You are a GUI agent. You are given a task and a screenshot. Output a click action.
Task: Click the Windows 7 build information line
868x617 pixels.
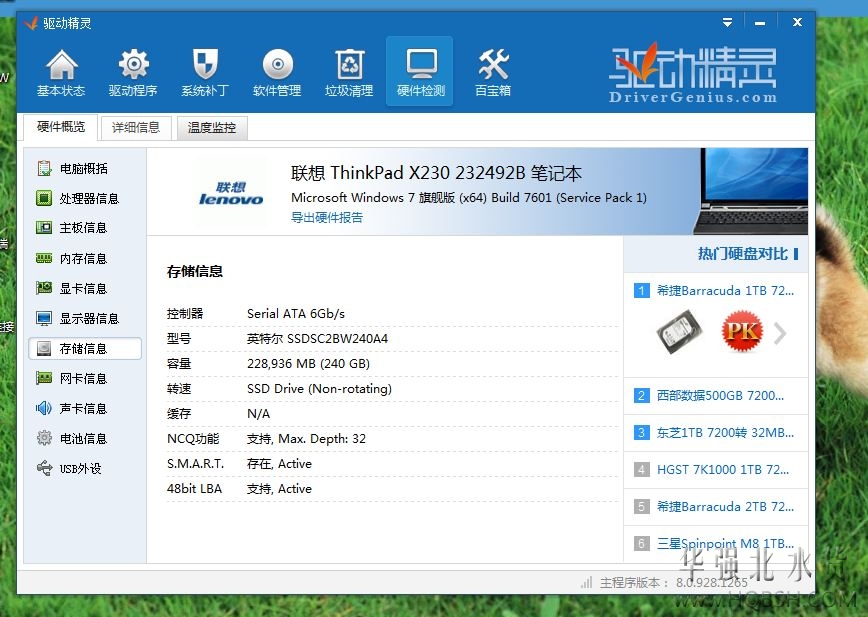469,198
